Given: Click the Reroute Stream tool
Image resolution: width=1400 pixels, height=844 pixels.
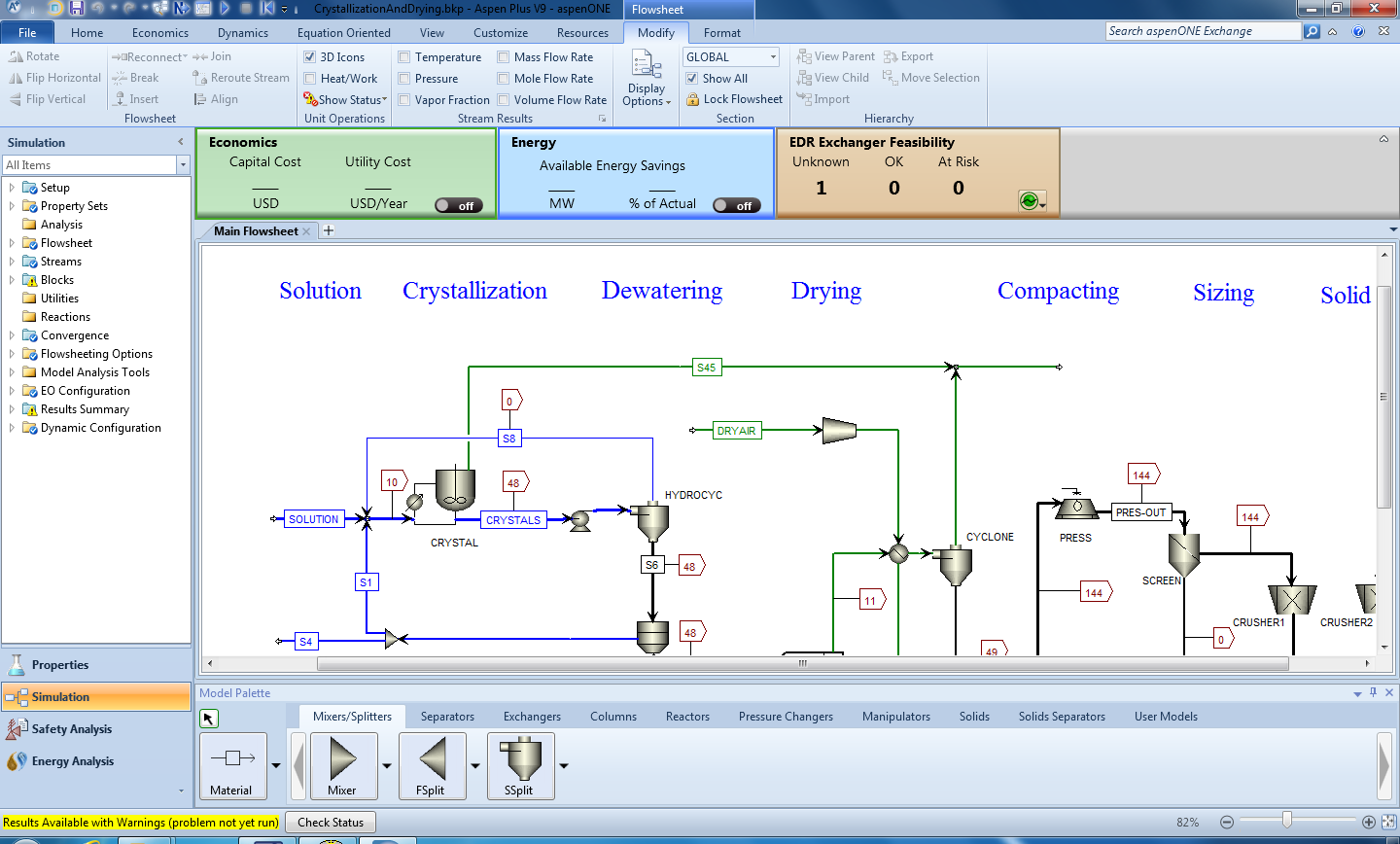Looking at the screenshot, I should coord(241,78).
